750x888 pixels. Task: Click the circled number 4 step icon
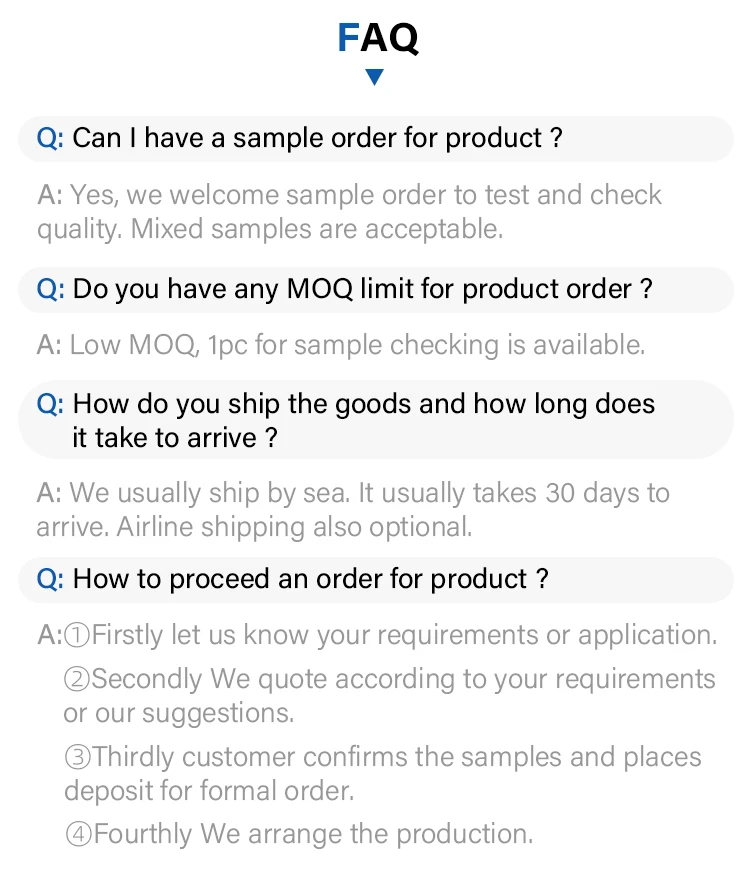pos(77,834)
